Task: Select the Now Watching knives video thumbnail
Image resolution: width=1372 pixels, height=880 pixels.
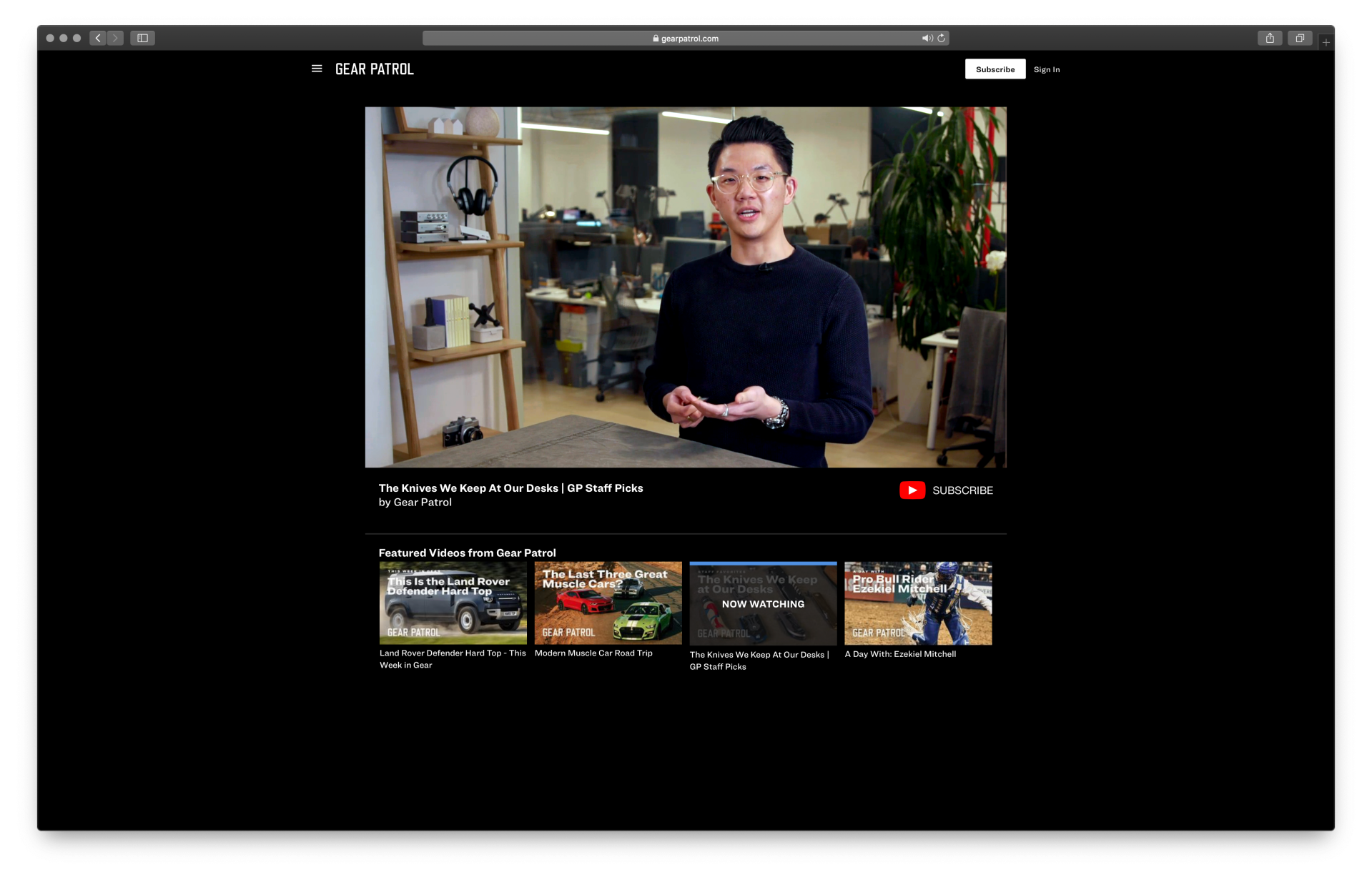Action: pos(763,603)
